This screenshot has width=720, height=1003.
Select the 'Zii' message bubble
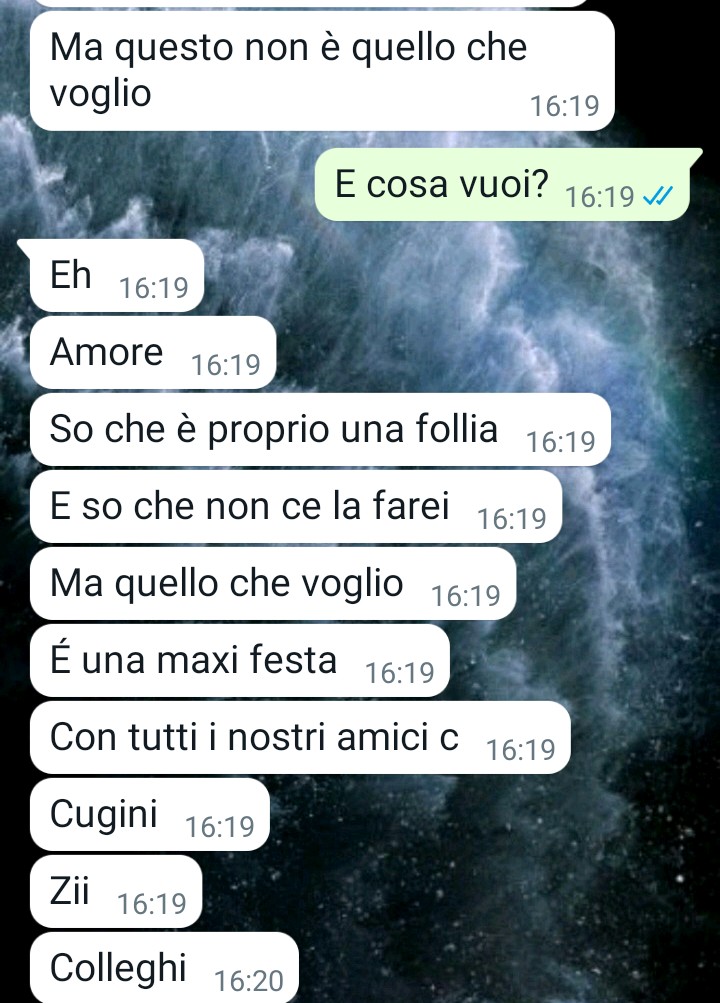(116, 892)
